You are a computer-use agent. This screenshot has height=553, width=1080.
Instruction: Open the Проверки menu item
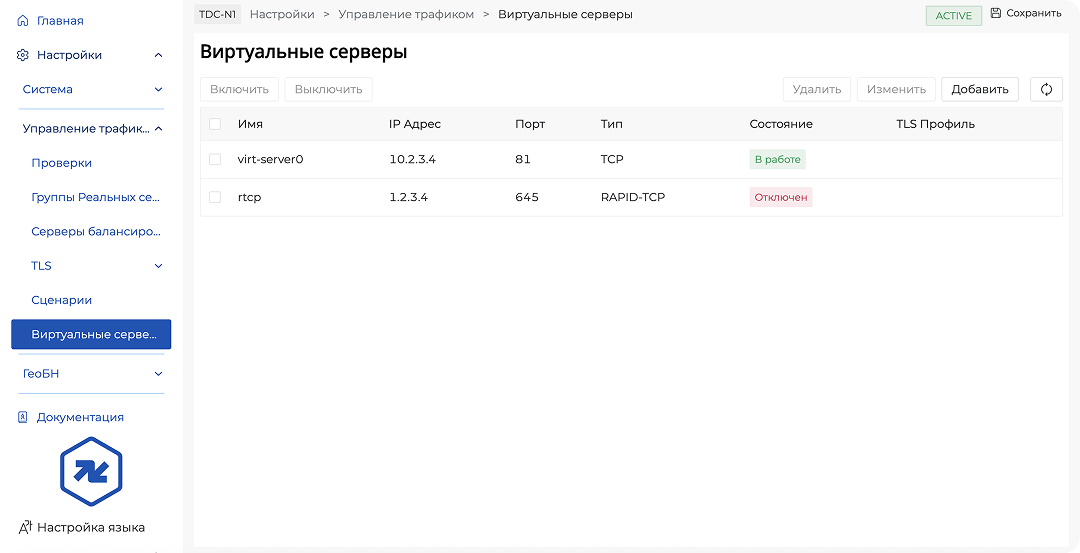[x=62, y=163]
